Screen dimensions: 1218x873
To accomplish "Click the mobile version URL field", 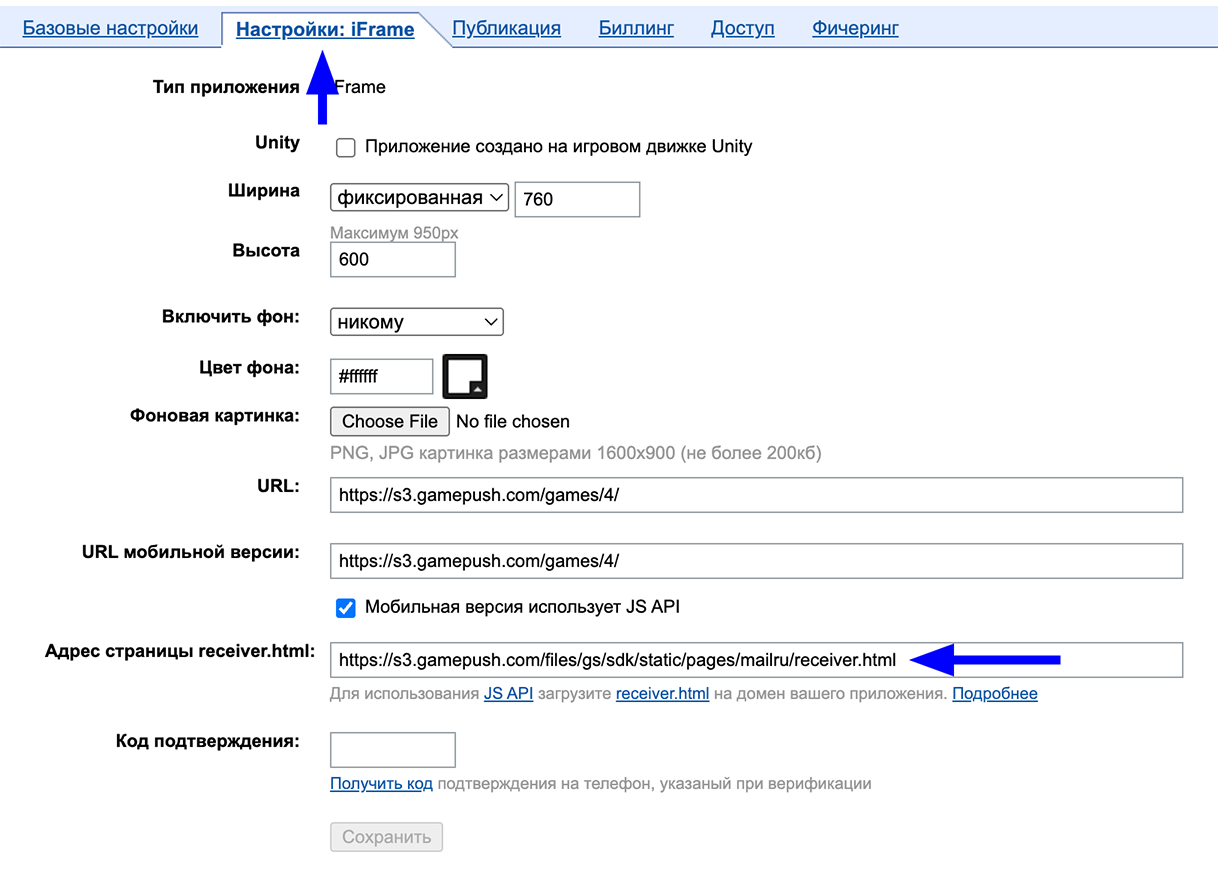I will pyautogui.click(x=755, y=561).
